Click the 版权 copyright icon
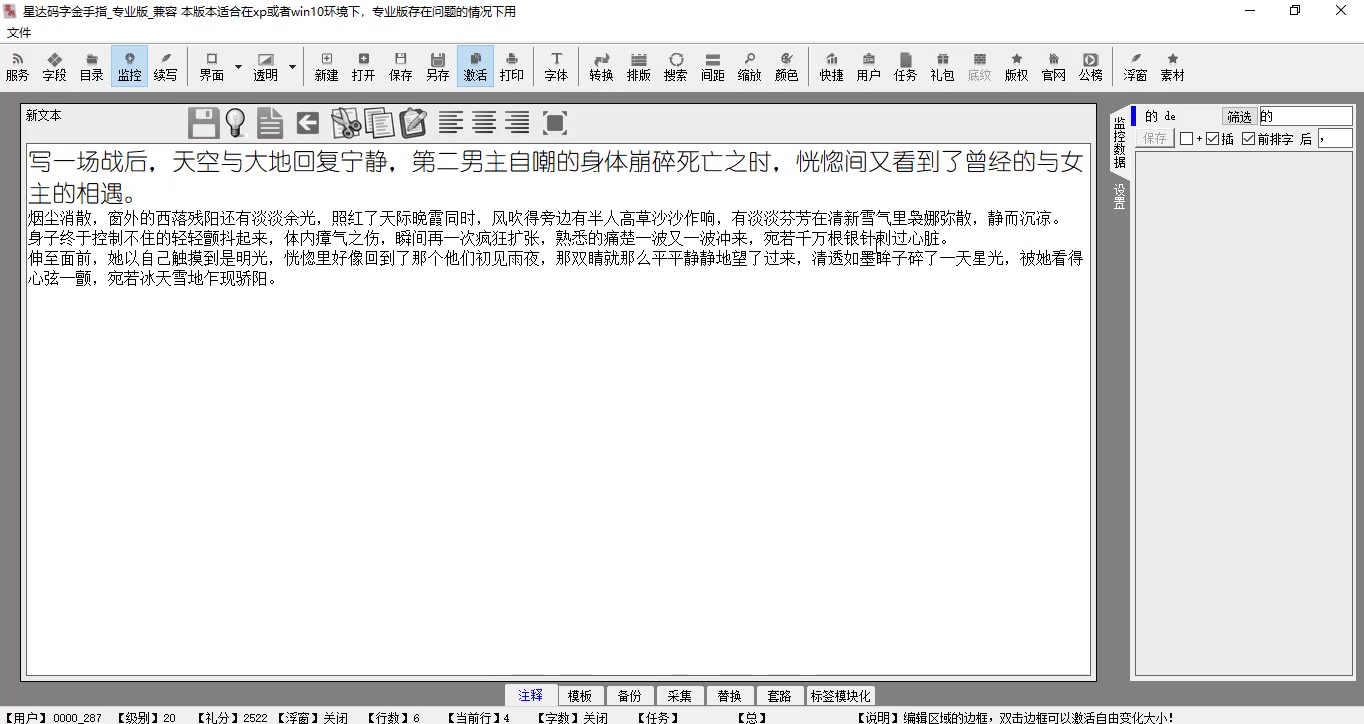Image resolution: width=1364 pixels, height=724 pixels. coord(1016,66)
